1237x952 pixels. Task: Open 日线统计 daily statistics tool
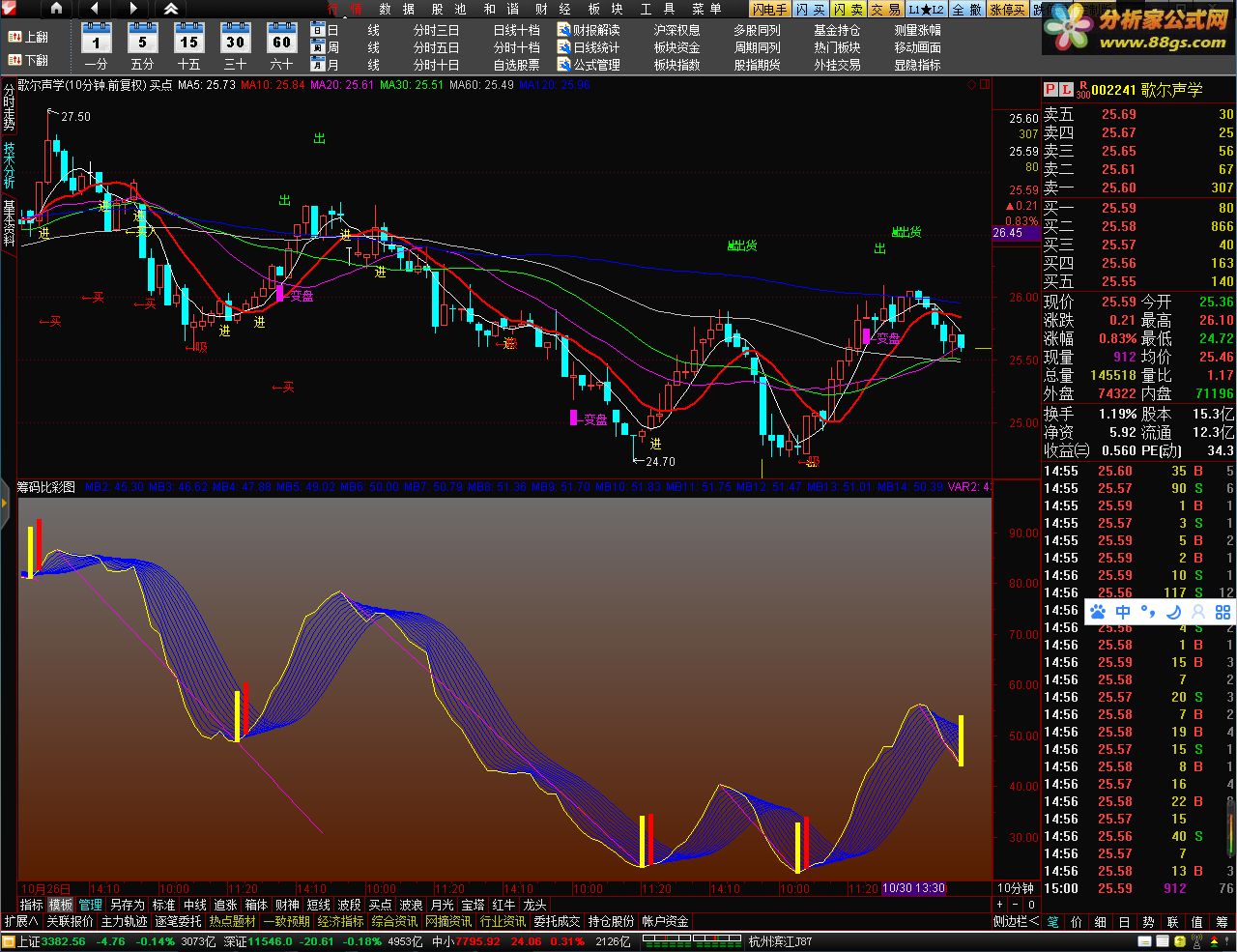(x=589, y=47)
